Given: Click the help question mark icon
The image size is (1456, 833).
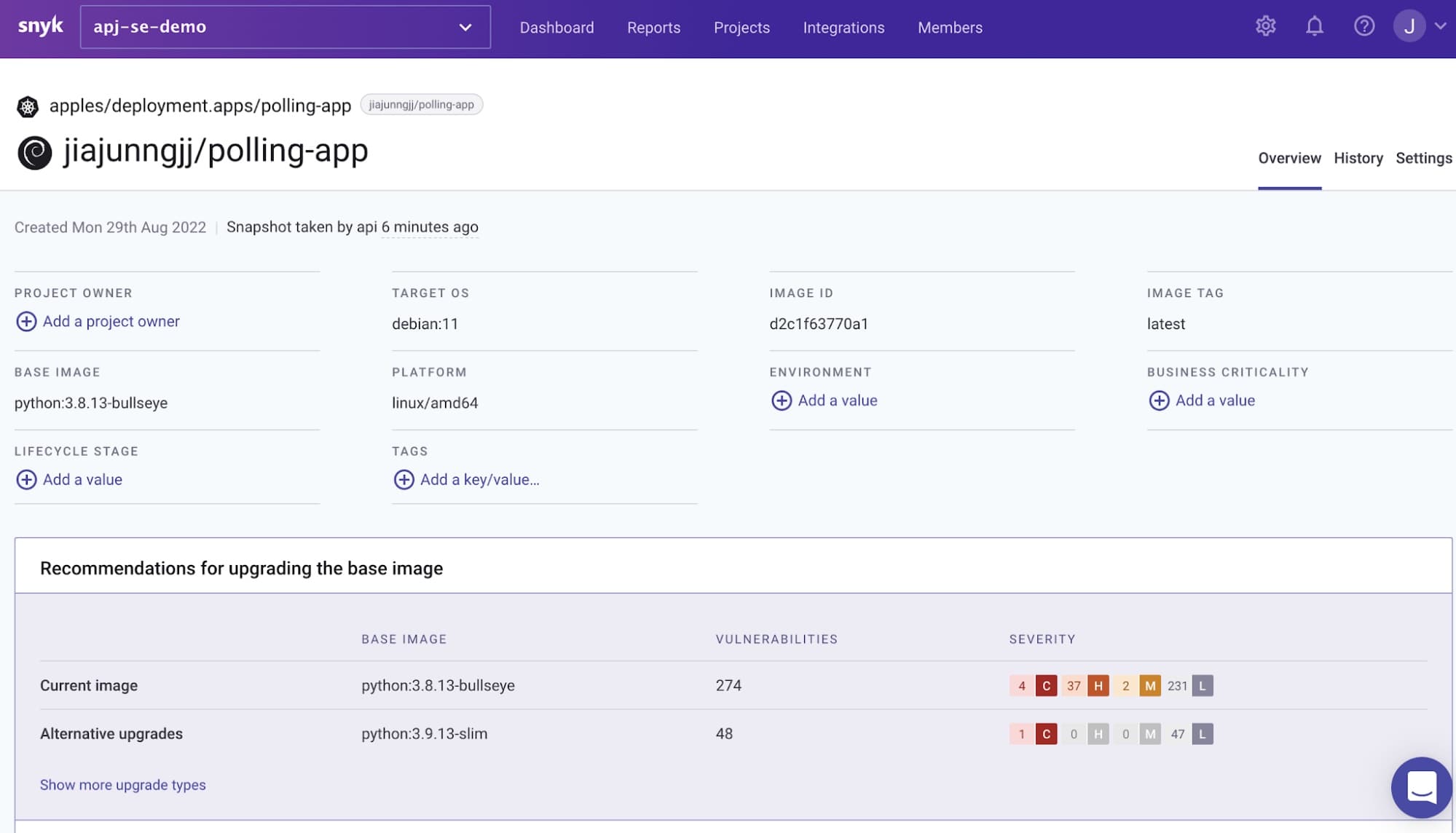Looking at the screenshot, I should [1365, 26].
